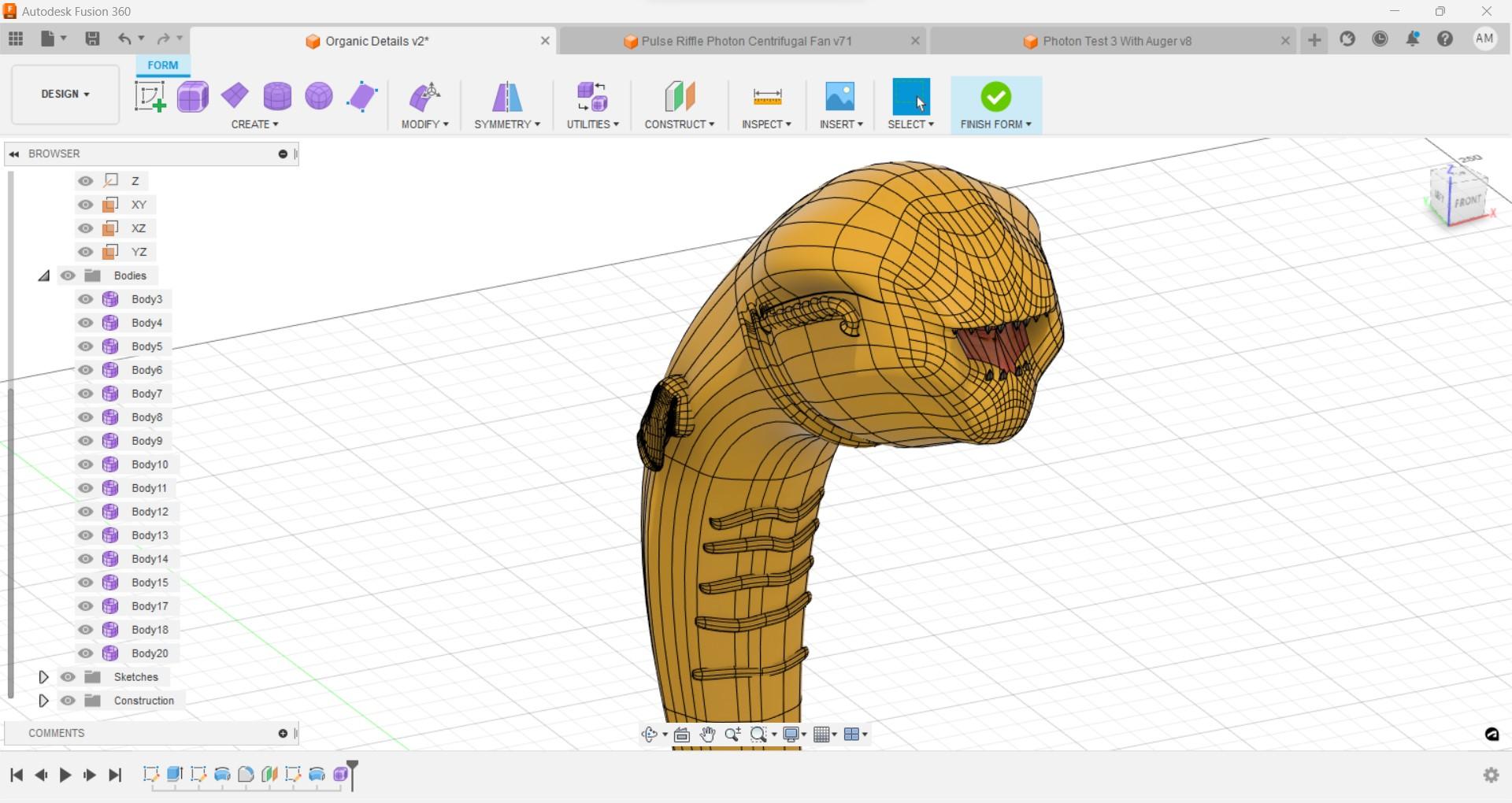Click the FINISH FORM button
Screen dimensions: 1512x803
tap(995, 104)
